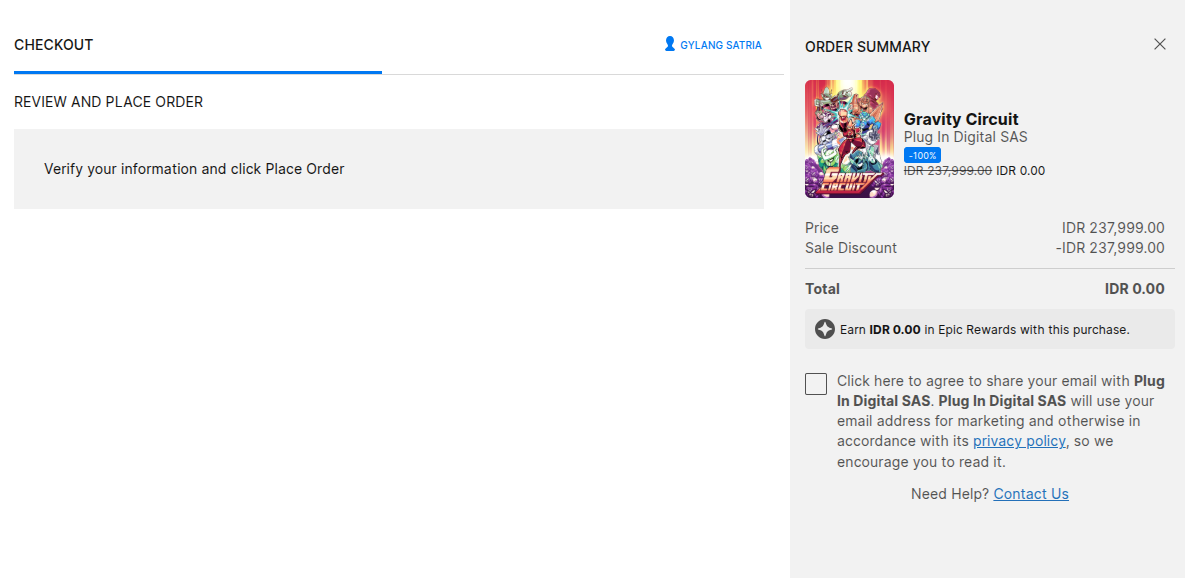The height and width of the screenshot is (578, 1185).
Task: Click the Earn Epic Rewards banner text
Action: 984,329
